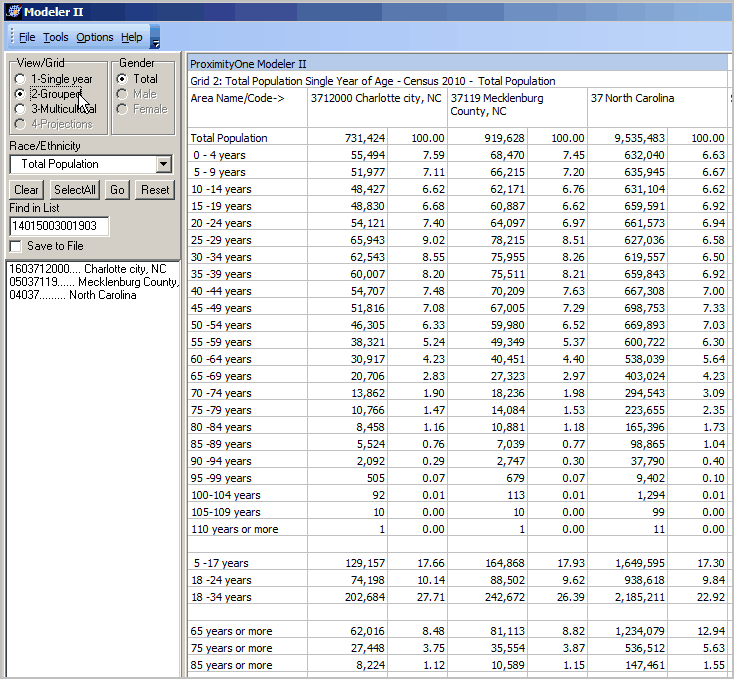Click the Area Name/Code-> header cell

click(x=247, y=107)
